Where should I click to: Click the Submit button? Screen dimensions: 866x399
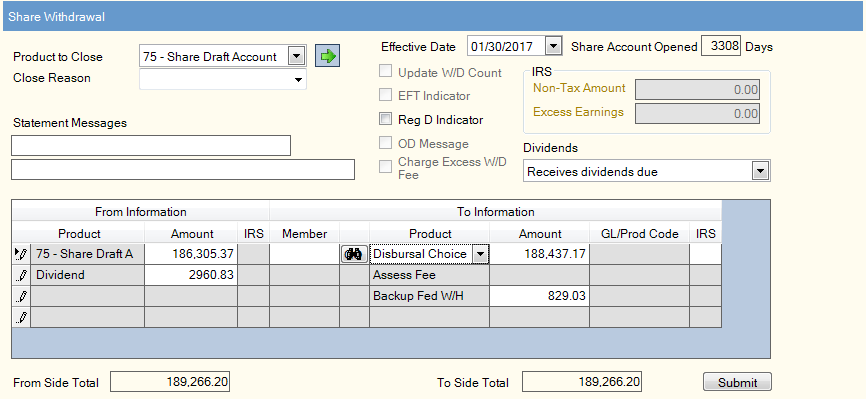pos(737,382)
